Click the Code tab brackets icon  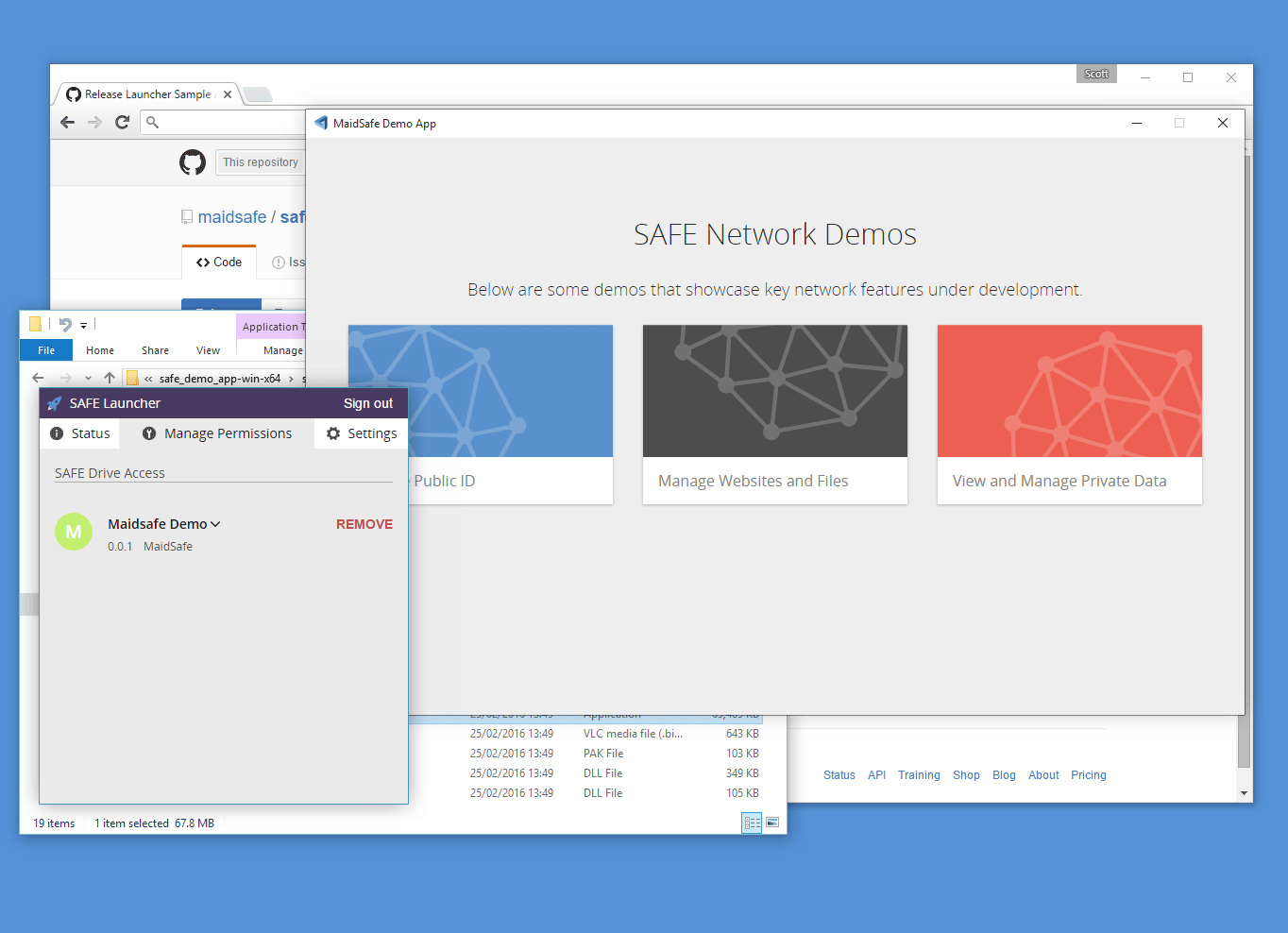coord(203,263)
